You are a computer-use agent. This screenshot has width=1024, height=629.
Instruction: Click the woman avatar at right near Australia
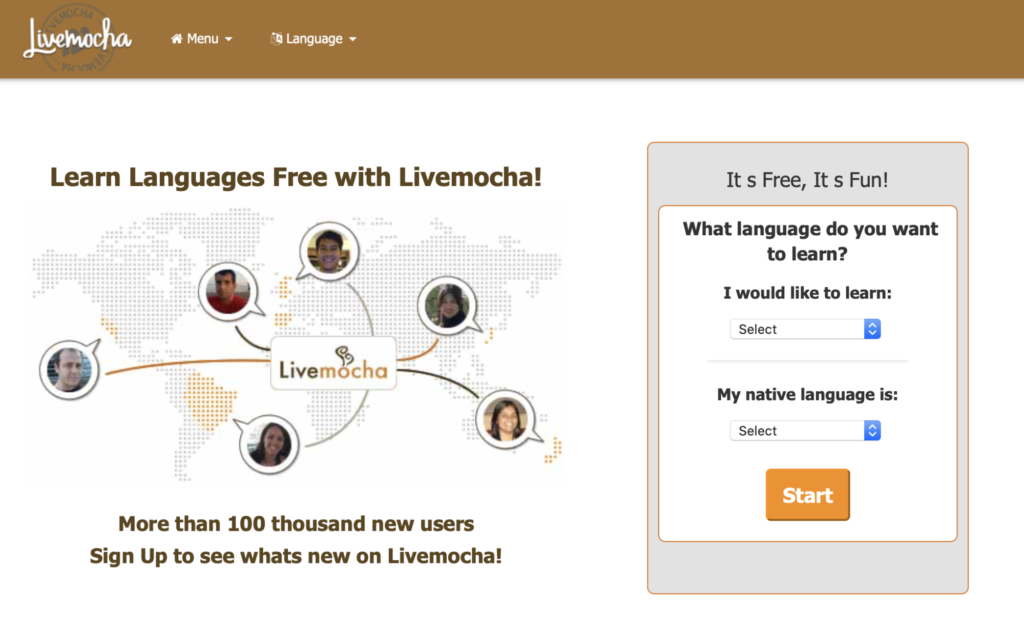[x=505, y=419]
